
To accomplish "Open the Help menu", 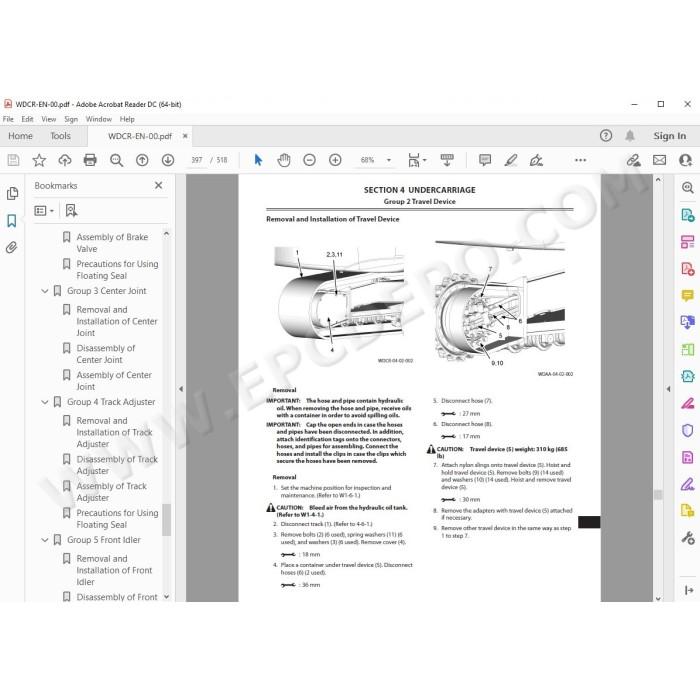I will 127,119.
